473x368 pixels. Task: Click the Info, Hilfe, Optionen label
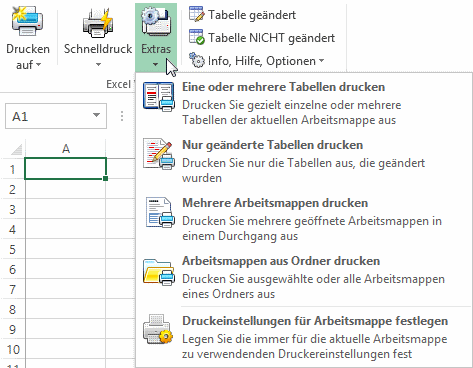click(262, 61)
